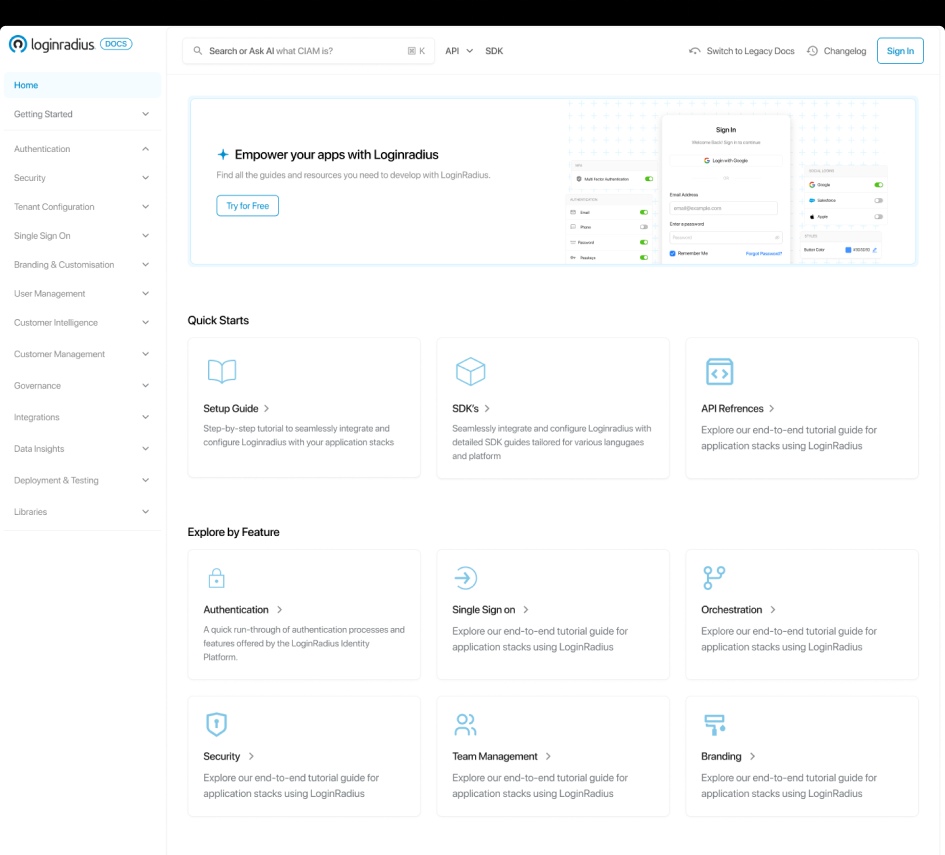This screenshot has height=855, width=945.
Task: Open the SDK header menu item
Action: [x=494, y=51]
